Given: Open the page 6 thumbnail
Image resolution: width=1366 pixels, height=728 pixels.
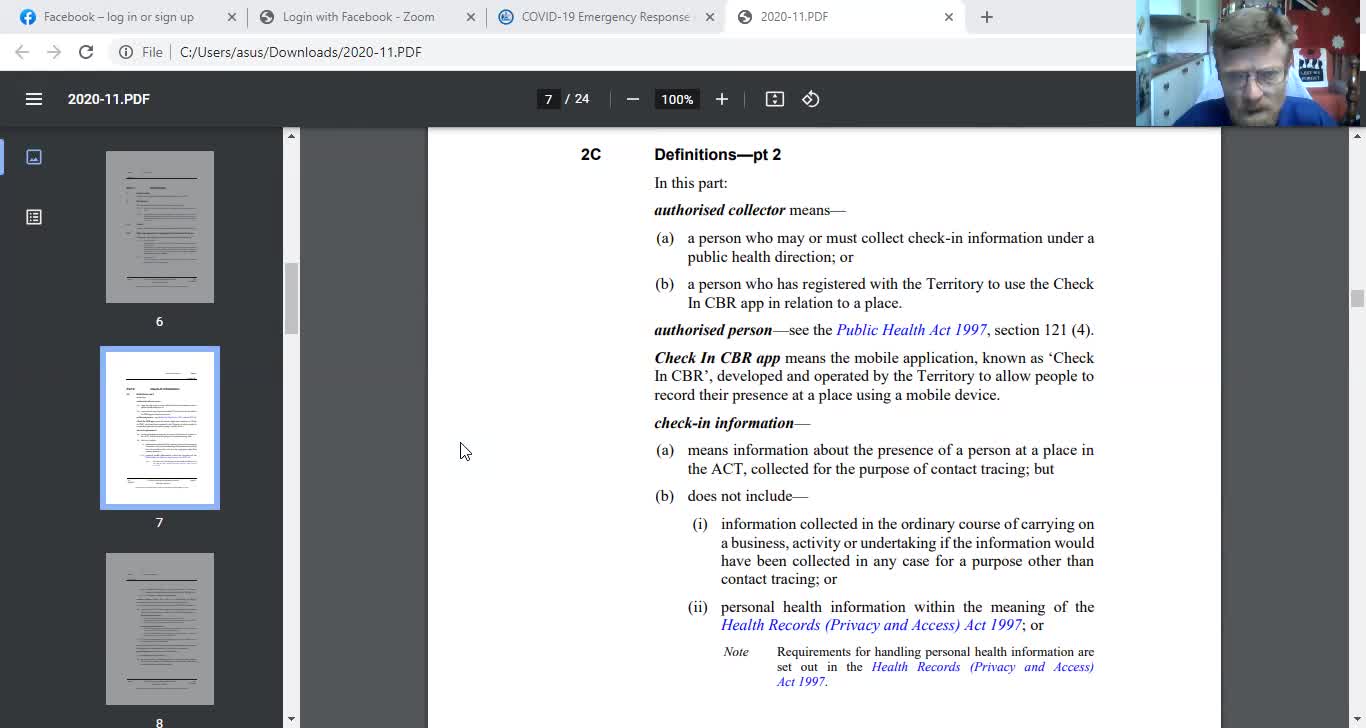Looking at the screenshot, I should [160, 227].
